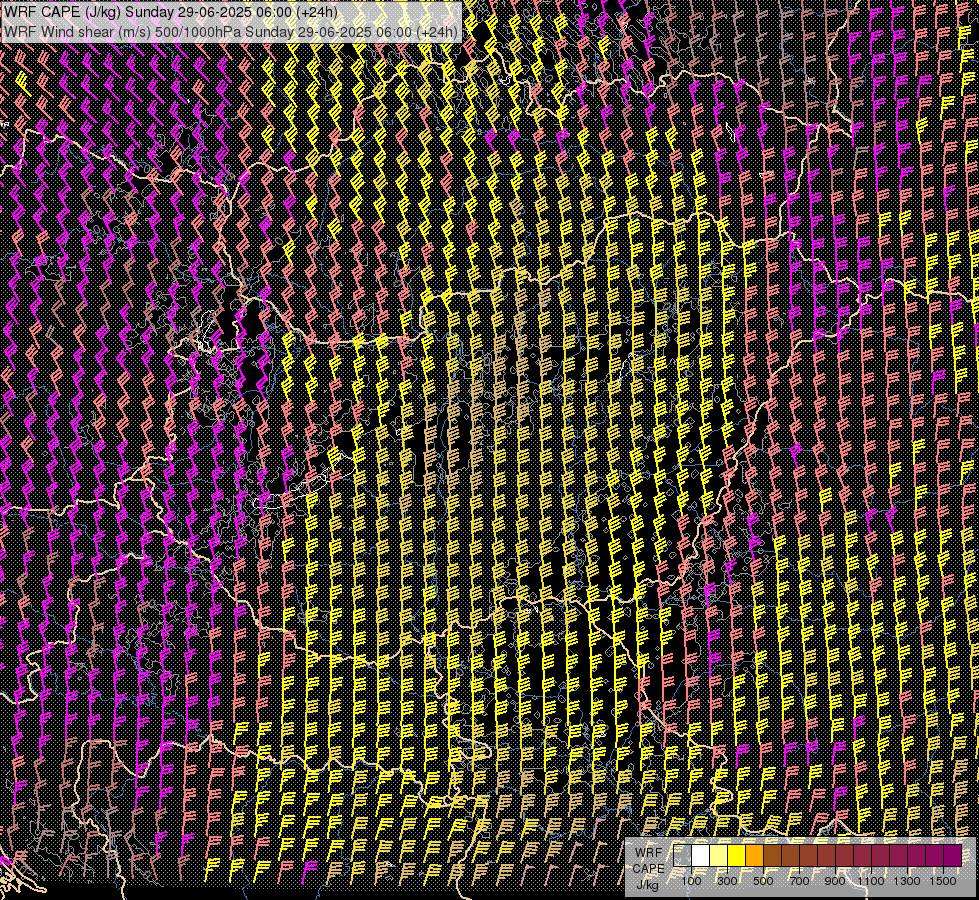Click the 100 label in the legend
Image resolution: width=979 pixels, height=900 pixels.
click(x=691, y=881)
